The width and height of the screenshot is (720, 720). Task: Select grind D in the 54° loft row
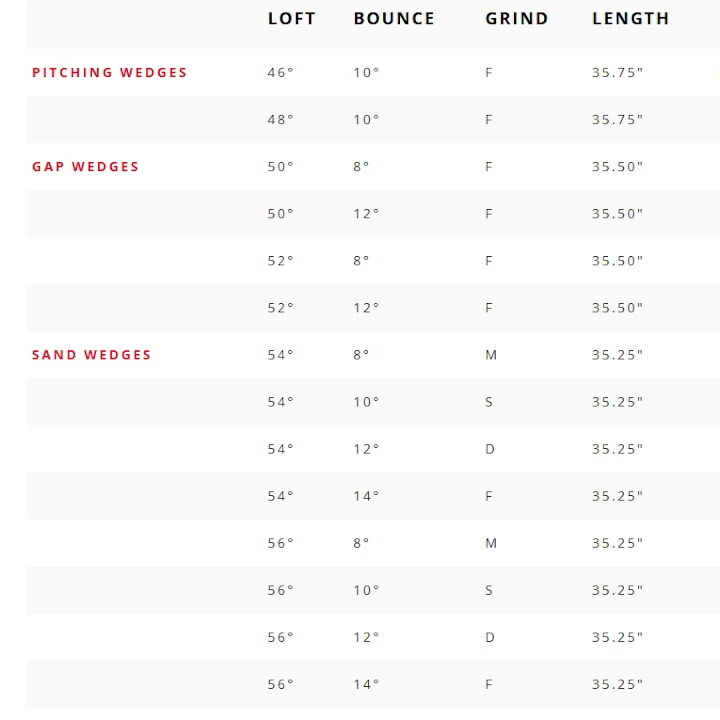coord(490,449)
